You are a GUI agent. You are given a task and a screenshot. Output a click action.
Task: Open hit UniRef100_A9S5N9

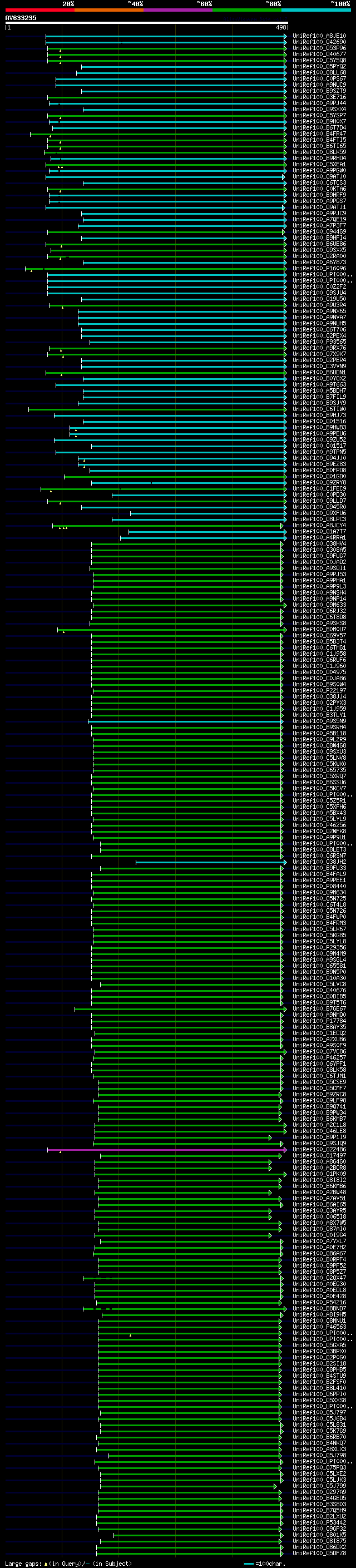[319, 721]
